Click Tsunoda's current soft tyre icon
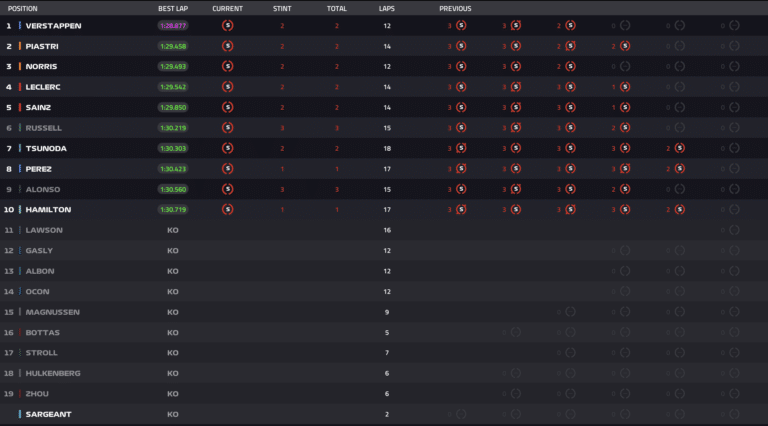Image resolution: width=768 pixels, height=426 pixels. pyautogui.click(x=227, y=148)
